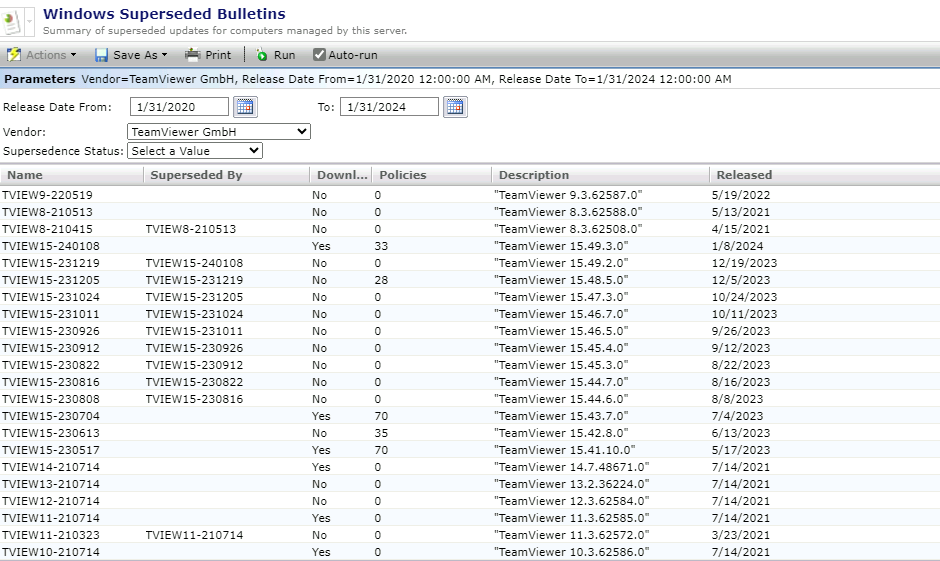Select the TVIEW15-231011 name cell
Image resolution: width=940 pixels, height=561 pixels.
point(51,314)
